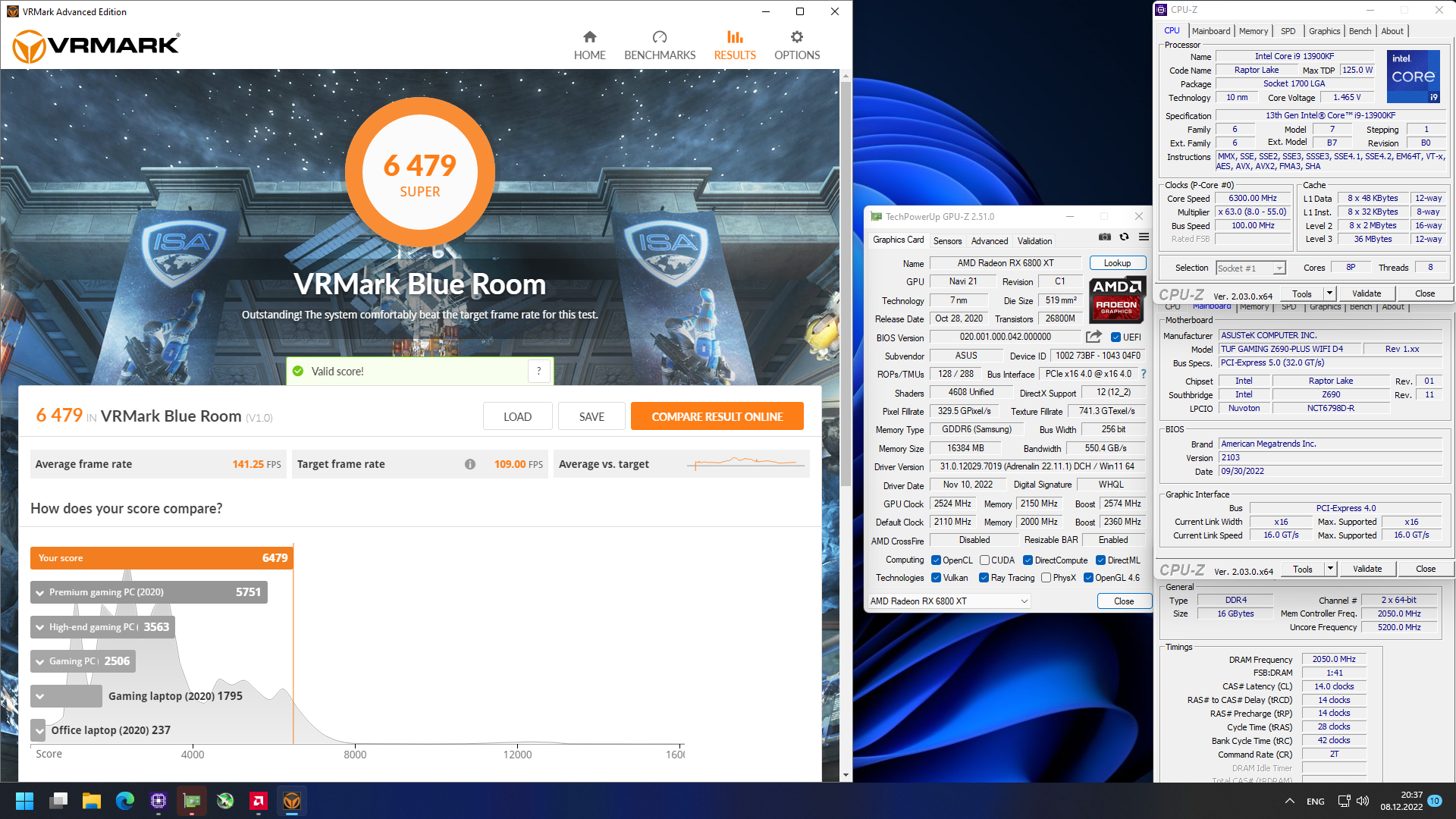Open the VRMark HOME page icon
The height and width of the screenshot is (819, 1456).
pyautogui.click(x=589, y=37)
